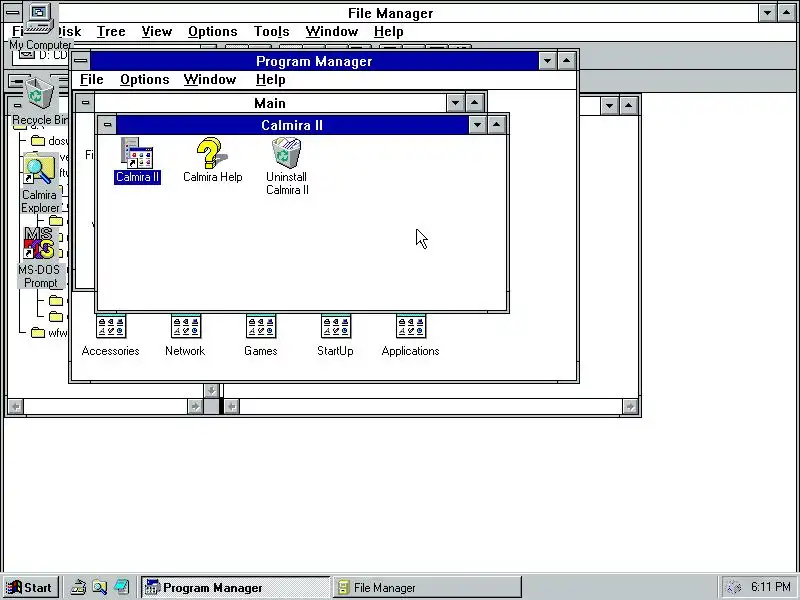Click the Calmira II window title bar
The image size is (800, 600).
292,125
